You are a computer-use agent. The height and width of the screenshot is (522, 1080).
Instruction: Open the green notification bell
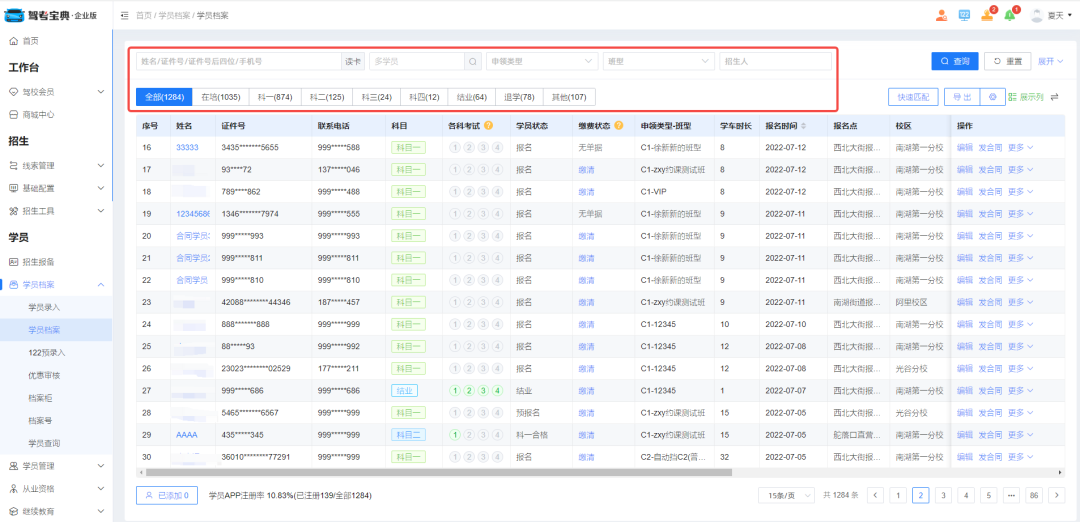[x=1010, y=15]
